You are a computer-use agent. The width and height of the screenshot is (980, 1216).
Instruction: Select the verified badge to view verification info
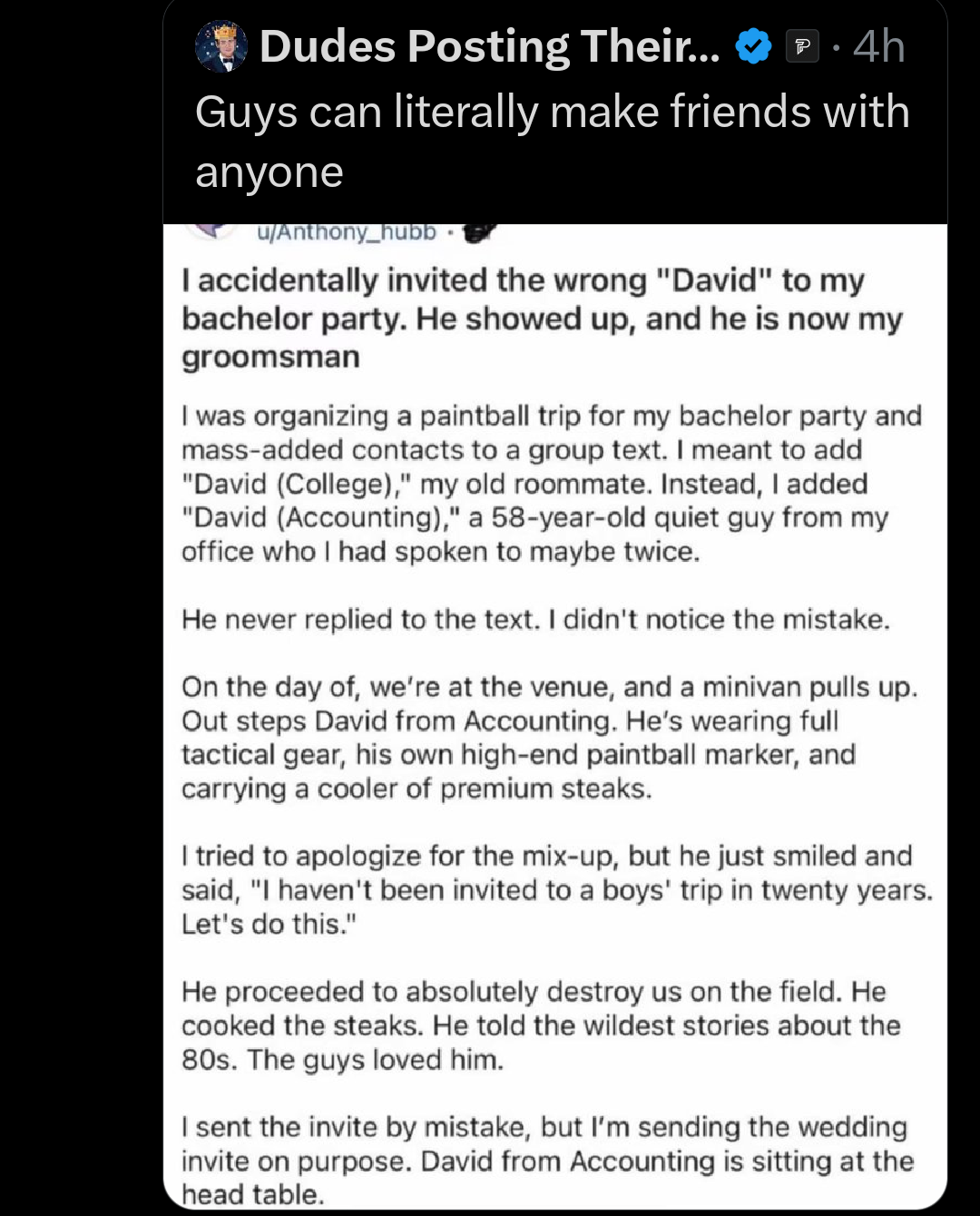pos(751,45)
